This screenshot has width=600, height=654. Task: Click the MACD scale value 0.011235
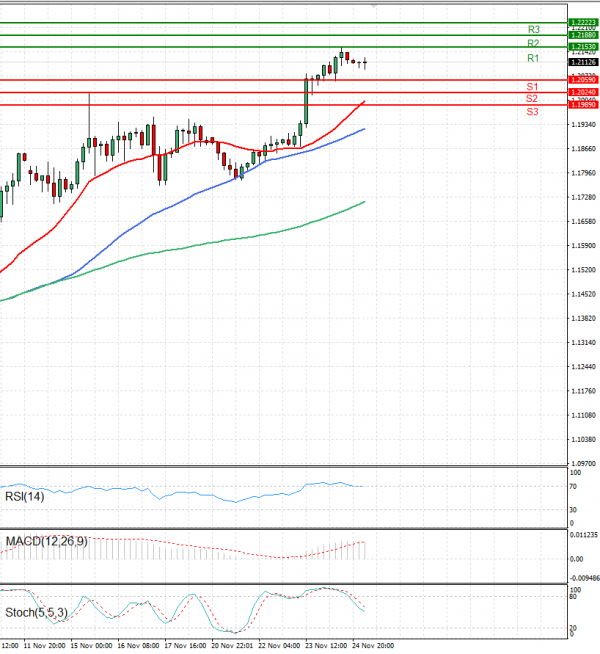[x=584, y=535]
